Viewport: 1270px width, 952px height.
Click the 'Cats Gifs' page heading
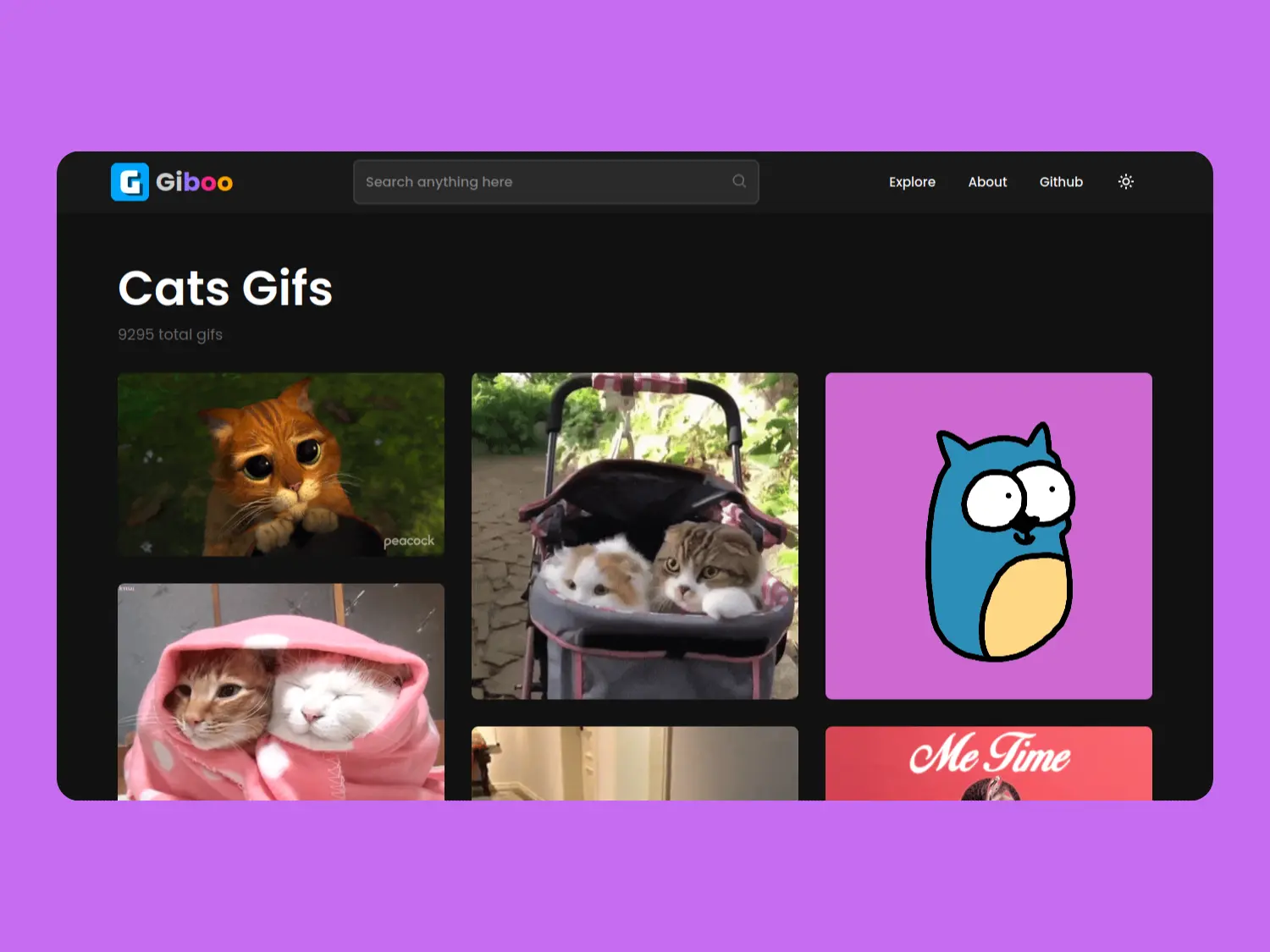pos(225,289)
